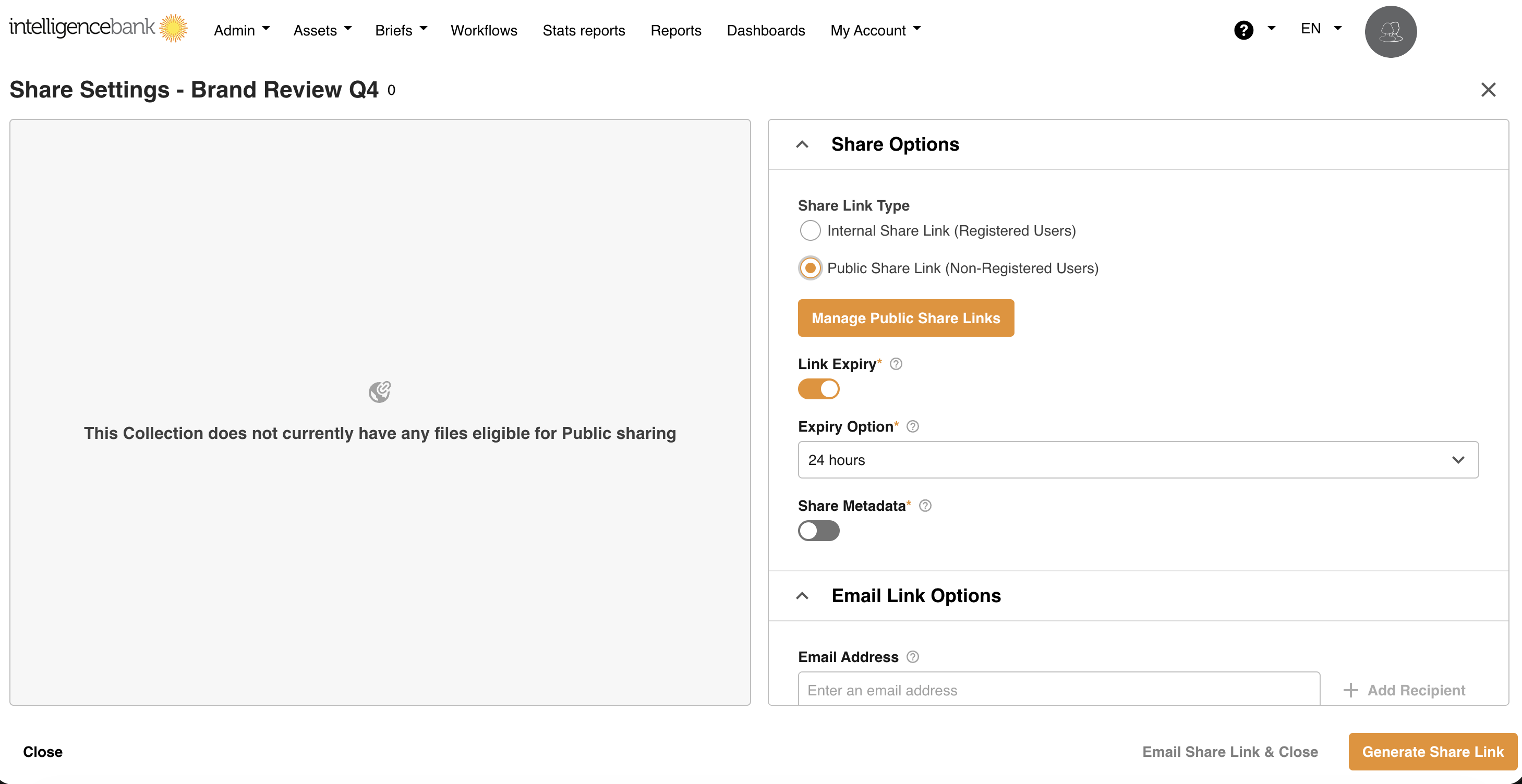Screen dimensions: 1522x784
Task: Click the Link Expiry help tooltip icon
Action: click(x=896, y=364)
